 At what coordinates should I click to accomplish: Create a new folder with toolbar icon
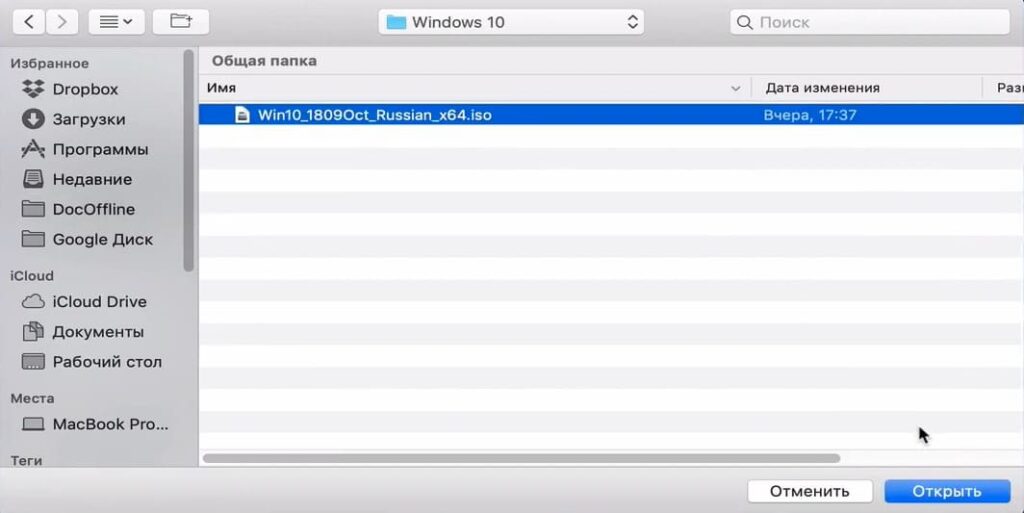[x=181, y=22]
